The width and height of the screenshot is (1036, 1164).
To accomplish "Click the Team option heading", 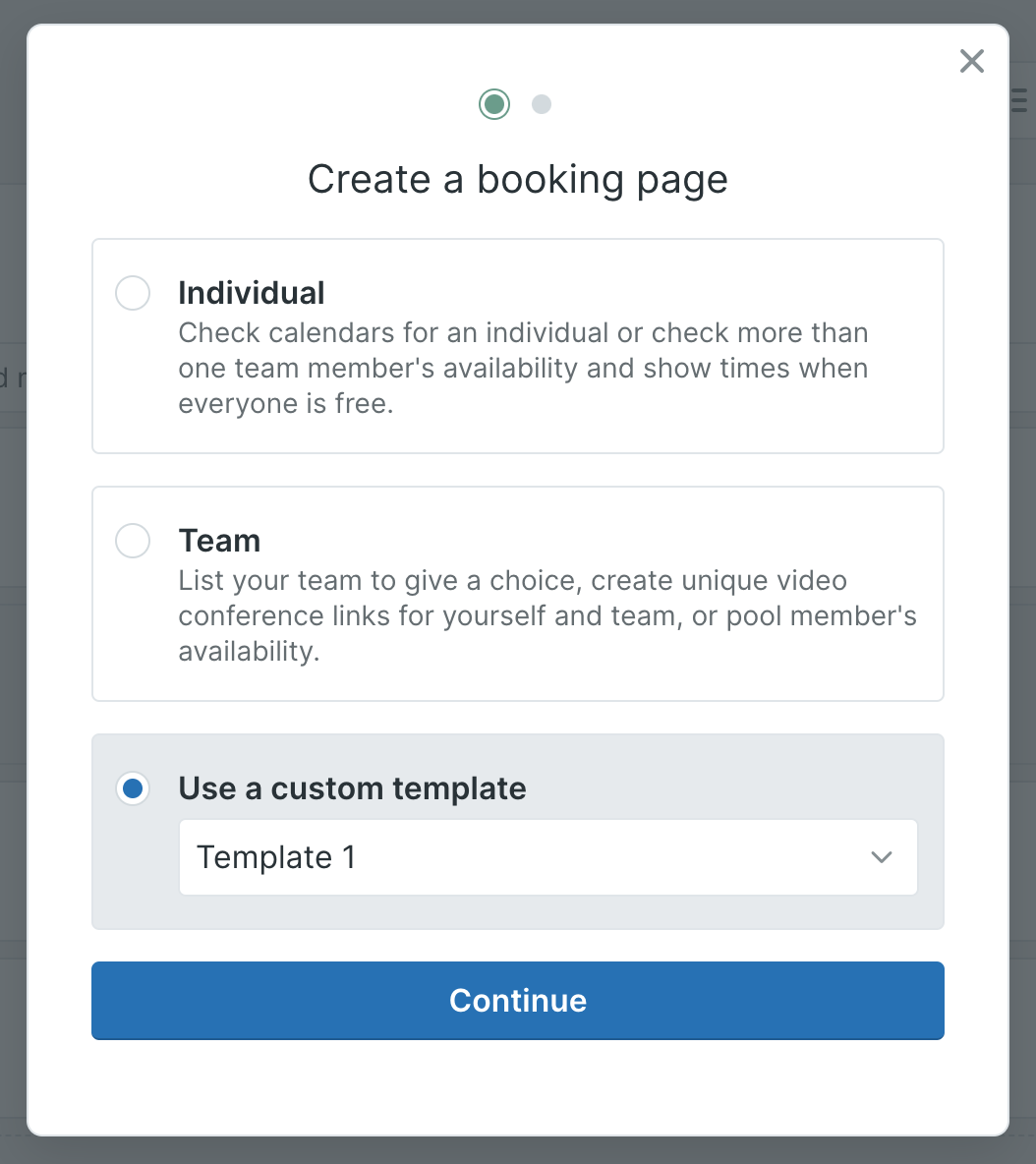I will (219, 540).
